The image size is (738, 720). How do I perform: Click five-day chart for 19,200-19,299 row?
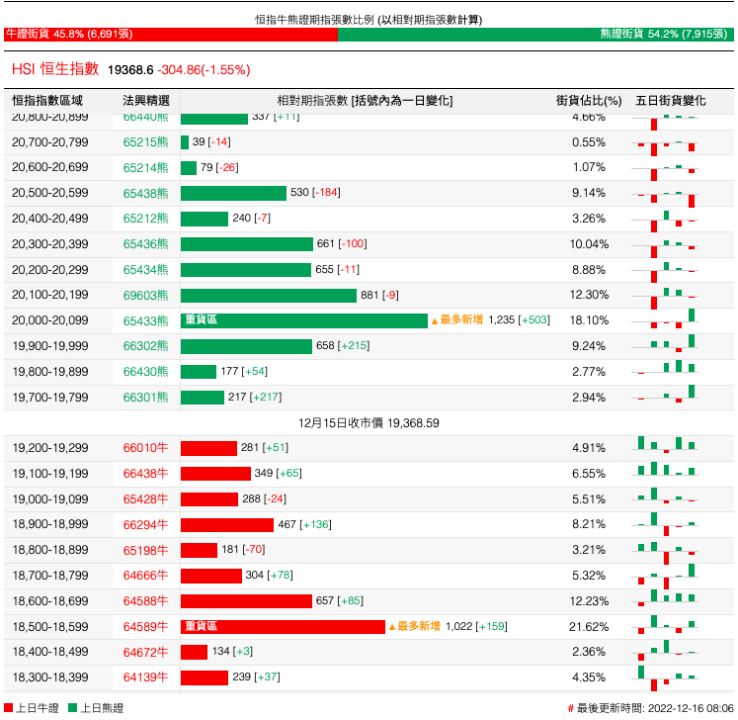(666, 445)
